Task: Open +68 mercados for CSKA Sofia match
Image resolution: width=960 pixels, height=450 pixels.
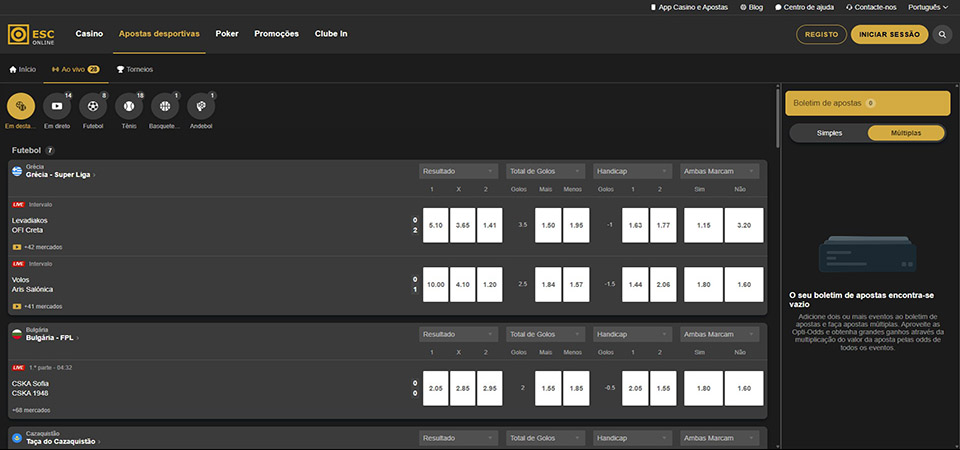Action: 31,410
